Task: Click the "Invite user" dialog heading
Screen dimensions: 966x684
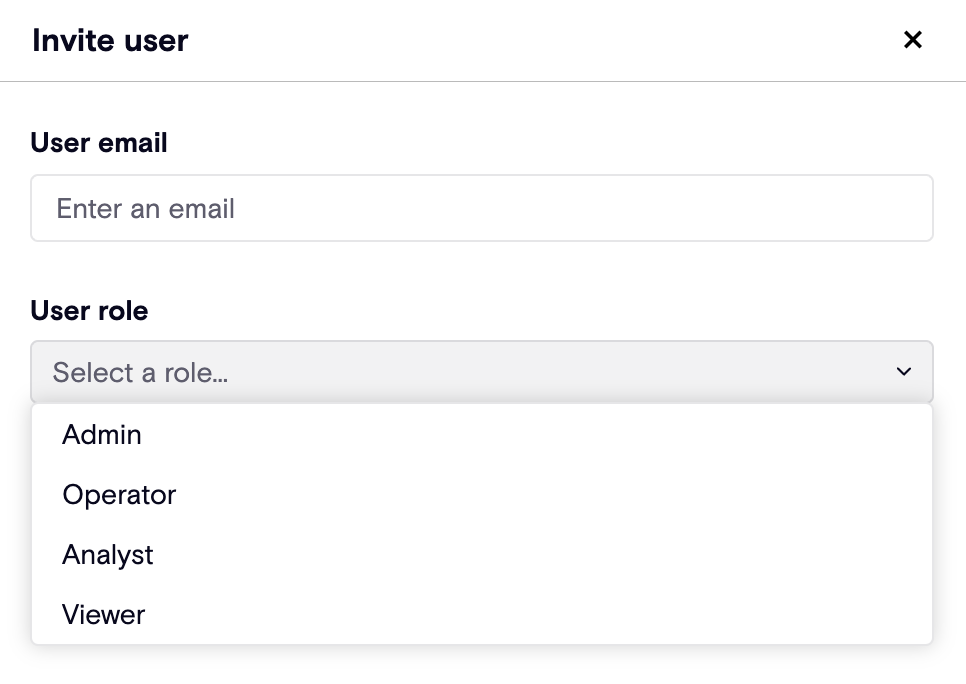Action: click(x=110, y=41)
